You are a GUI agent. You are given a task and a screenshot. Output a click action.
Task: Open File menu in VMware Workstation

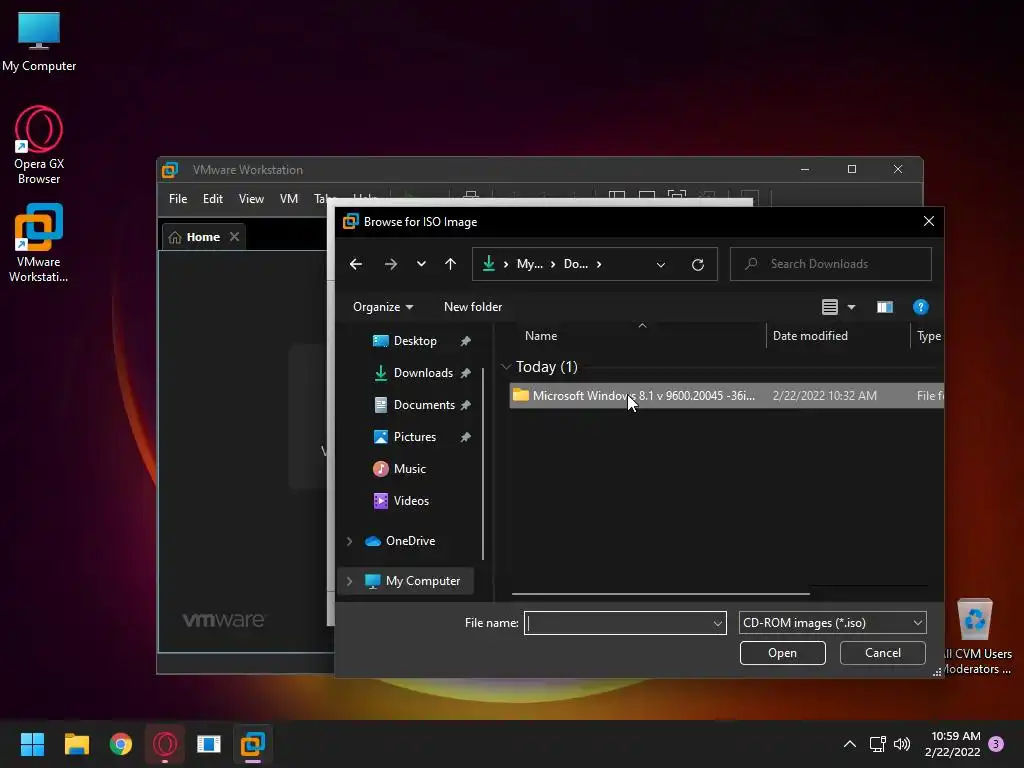coord(178,199)
